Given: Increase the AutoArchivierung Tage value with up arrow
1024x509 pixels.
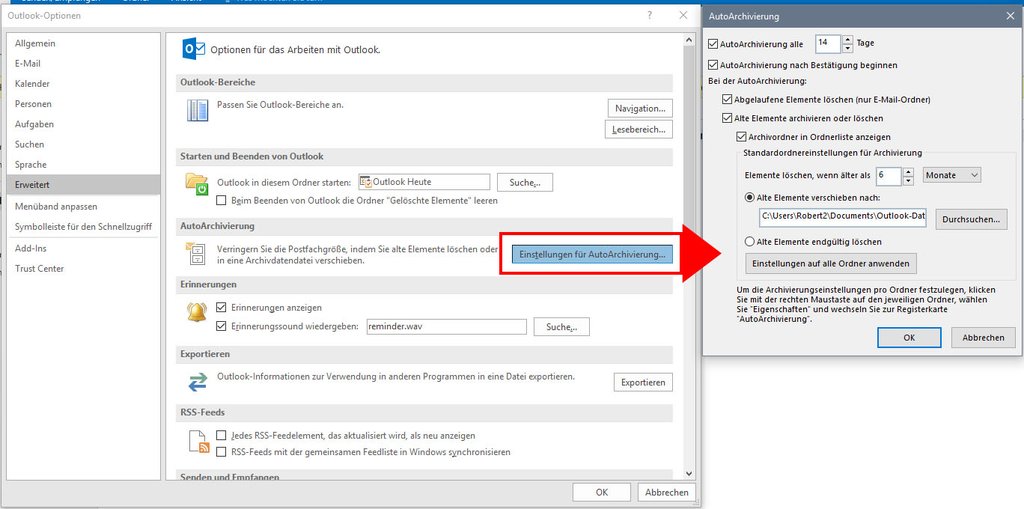Looking at the screenshot, I should [848, 39].
